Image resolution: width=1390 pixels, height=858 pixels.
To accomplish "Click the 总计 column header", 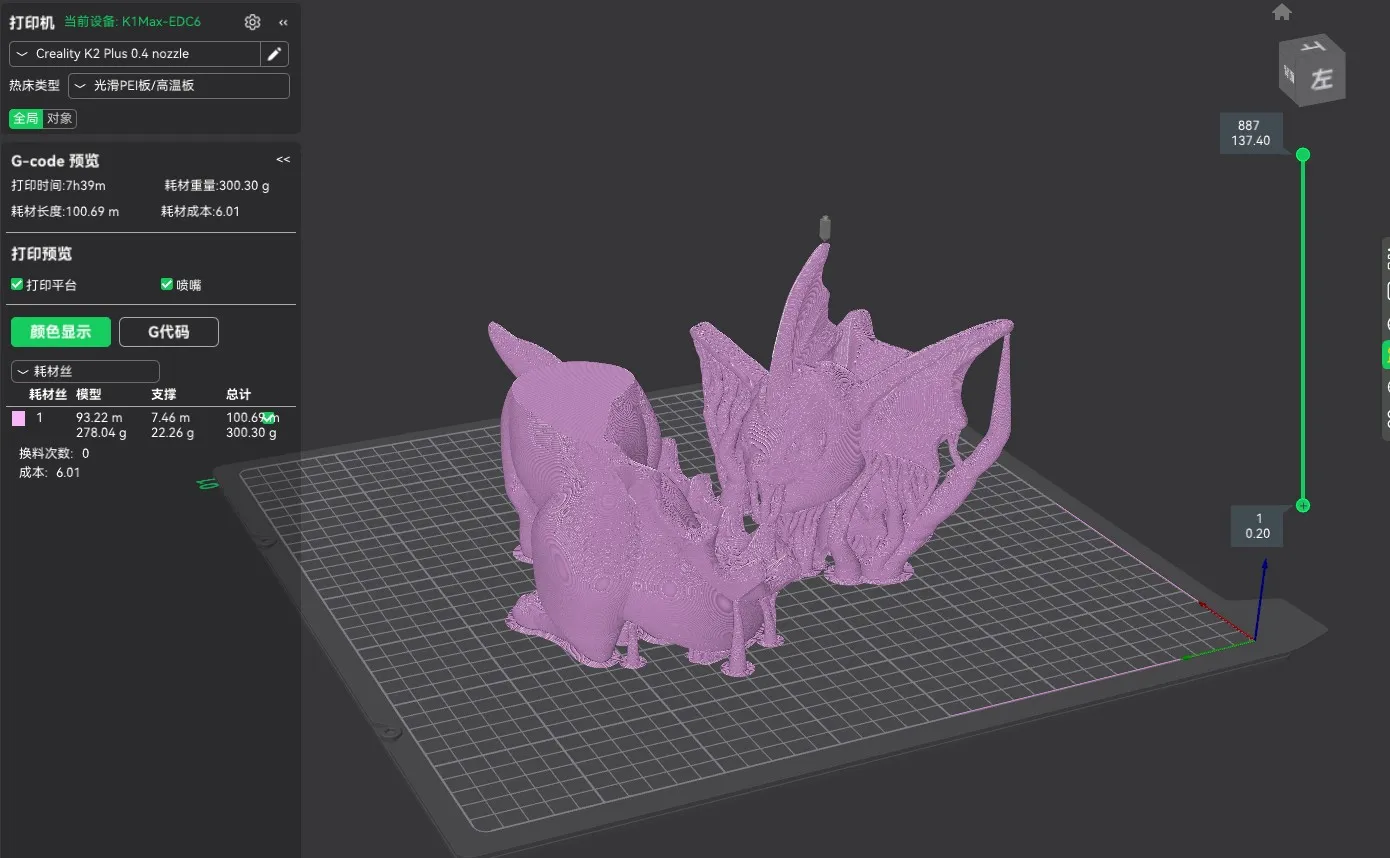I will click(x=239, y=395).
